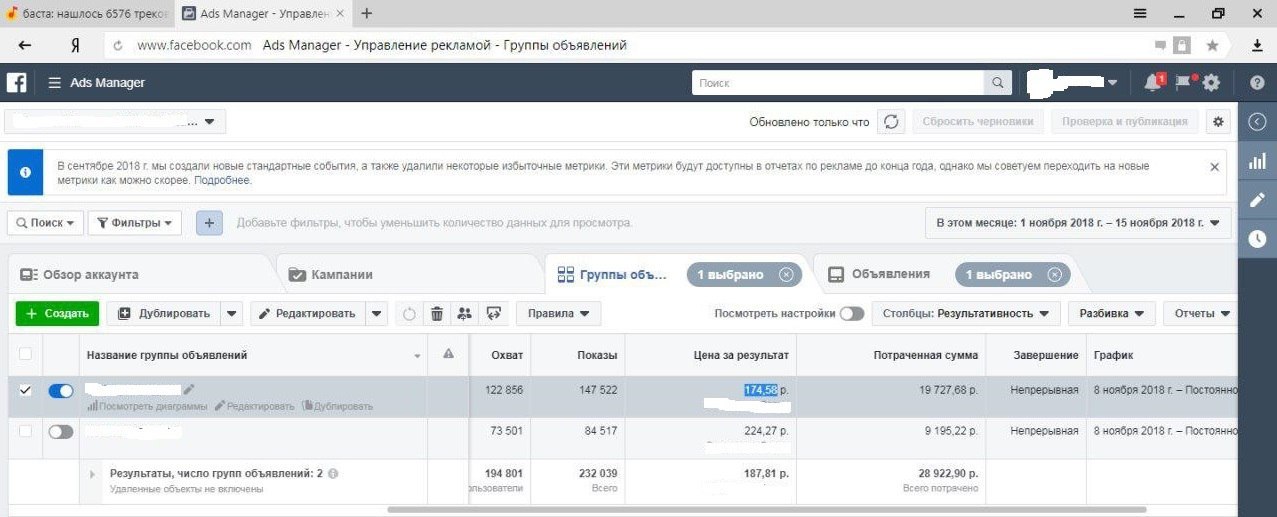The image size is (1277, 517).
Task: Open the edit pencil icon in right sidebar
Action: tap(1258, 200)
